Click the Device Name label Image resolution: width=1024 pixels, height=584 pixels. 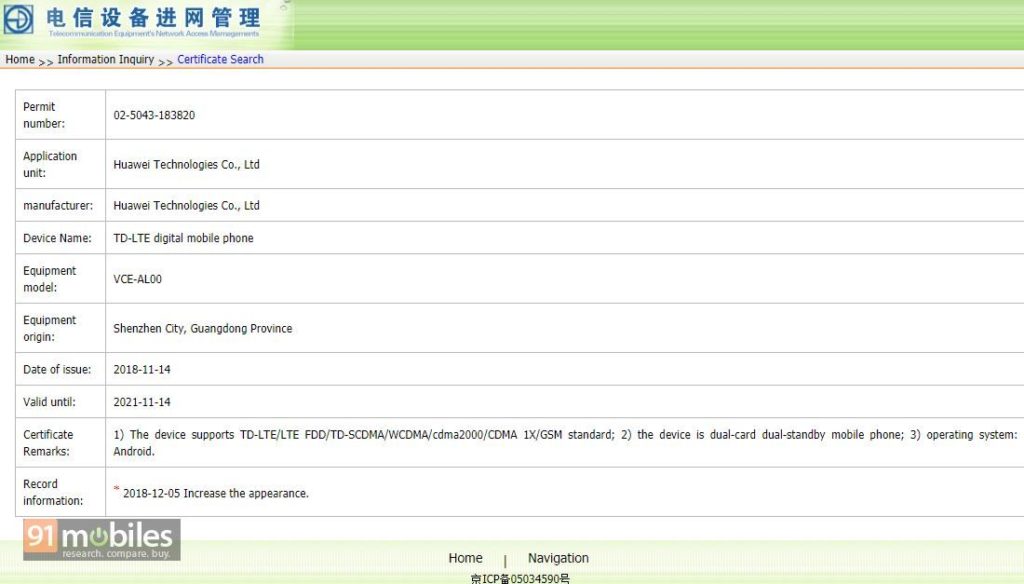[57, 238]
